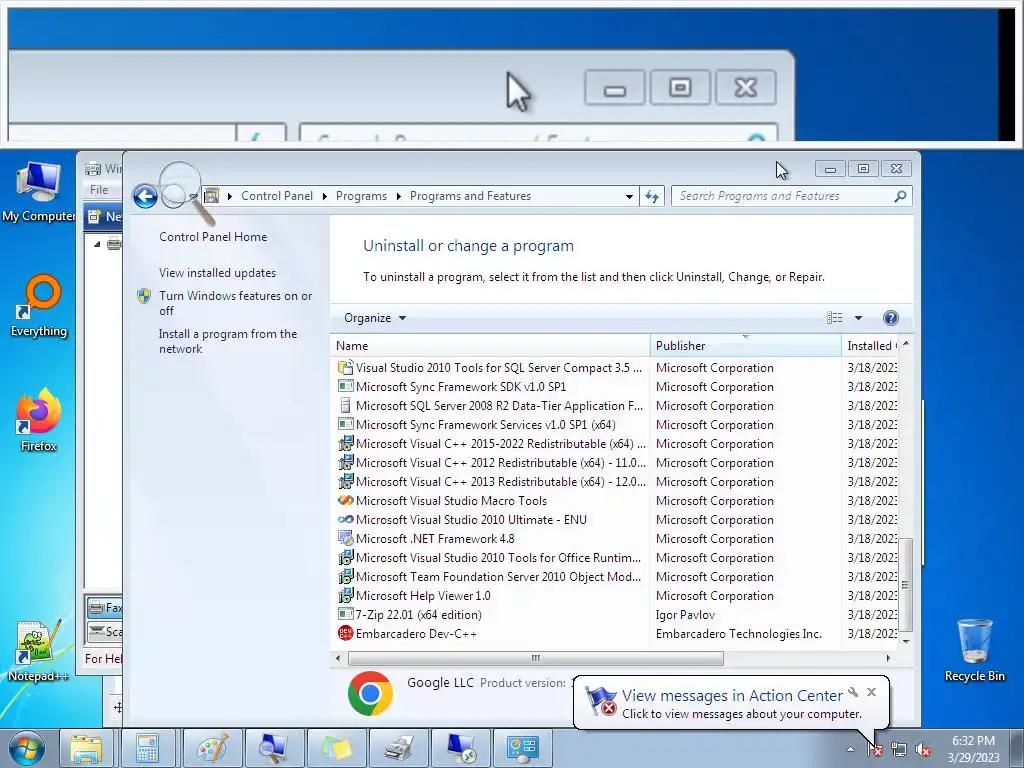Click the taskbar clock showing 6:32 PM
This screenshot has width=1024, height=768.
[x=973, y=749]
